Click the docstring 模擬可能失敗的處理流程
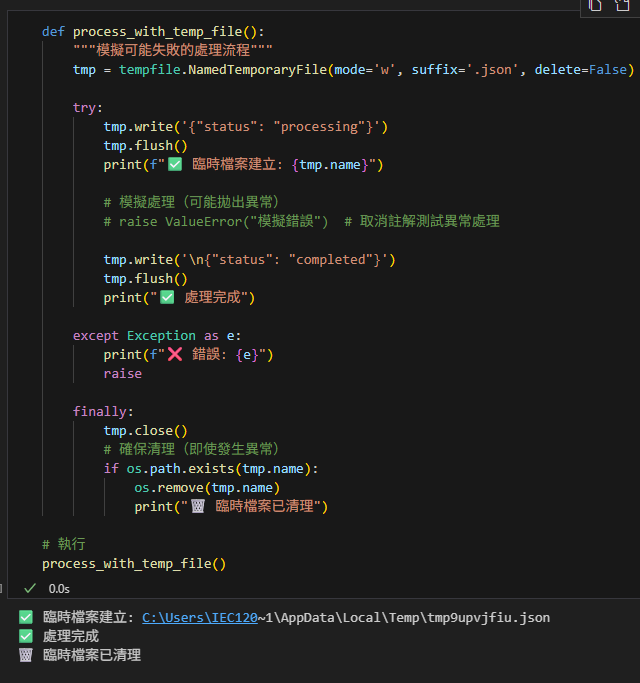The image size is (640, 683). (173, 50)
